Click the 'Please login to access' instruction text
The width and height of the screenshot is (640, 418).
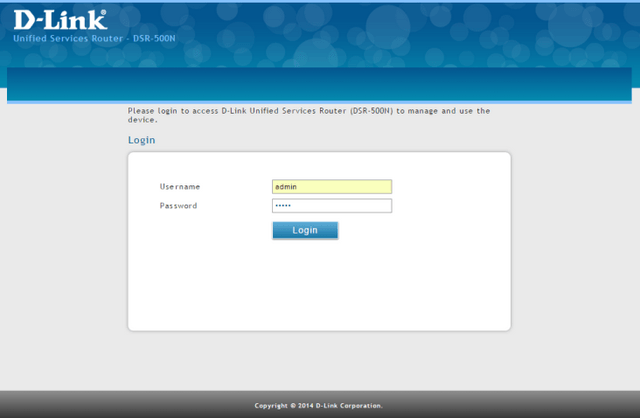(x=309, y=115)
